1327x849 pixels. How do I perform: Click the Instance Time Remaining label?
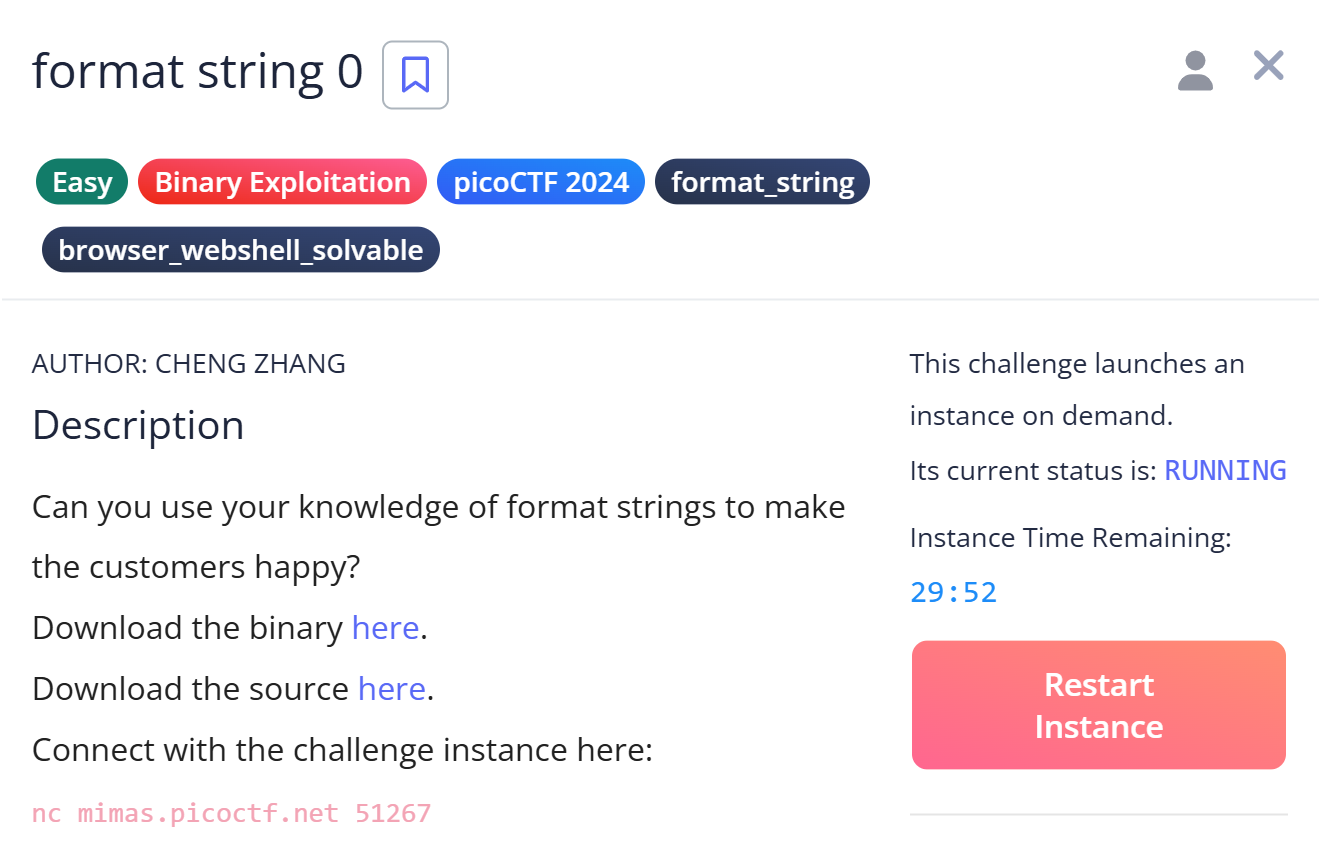click(x=1070, y=538)
